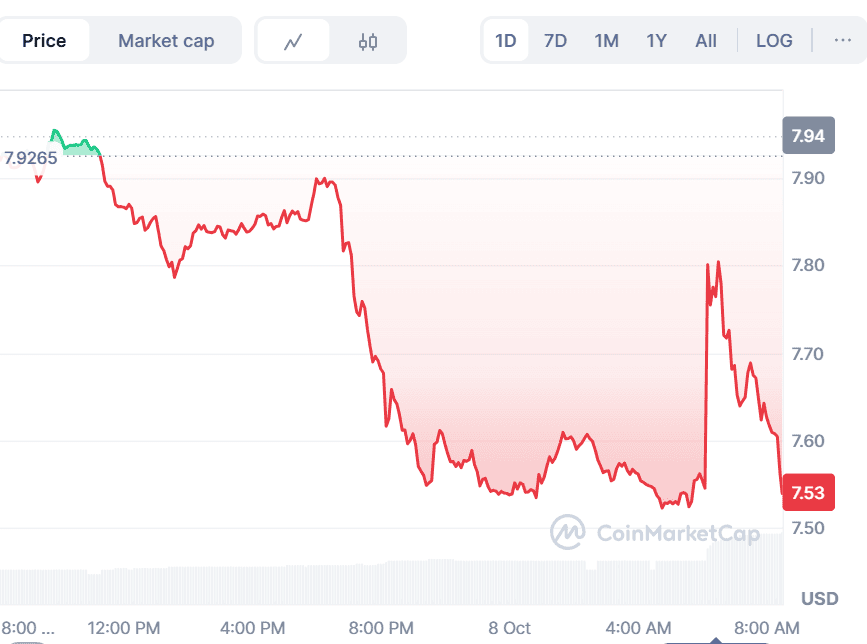The width and height of the screenshot is (867, 644).
Task: Choose the 1M time range
Action: click(x=606, y=41)
